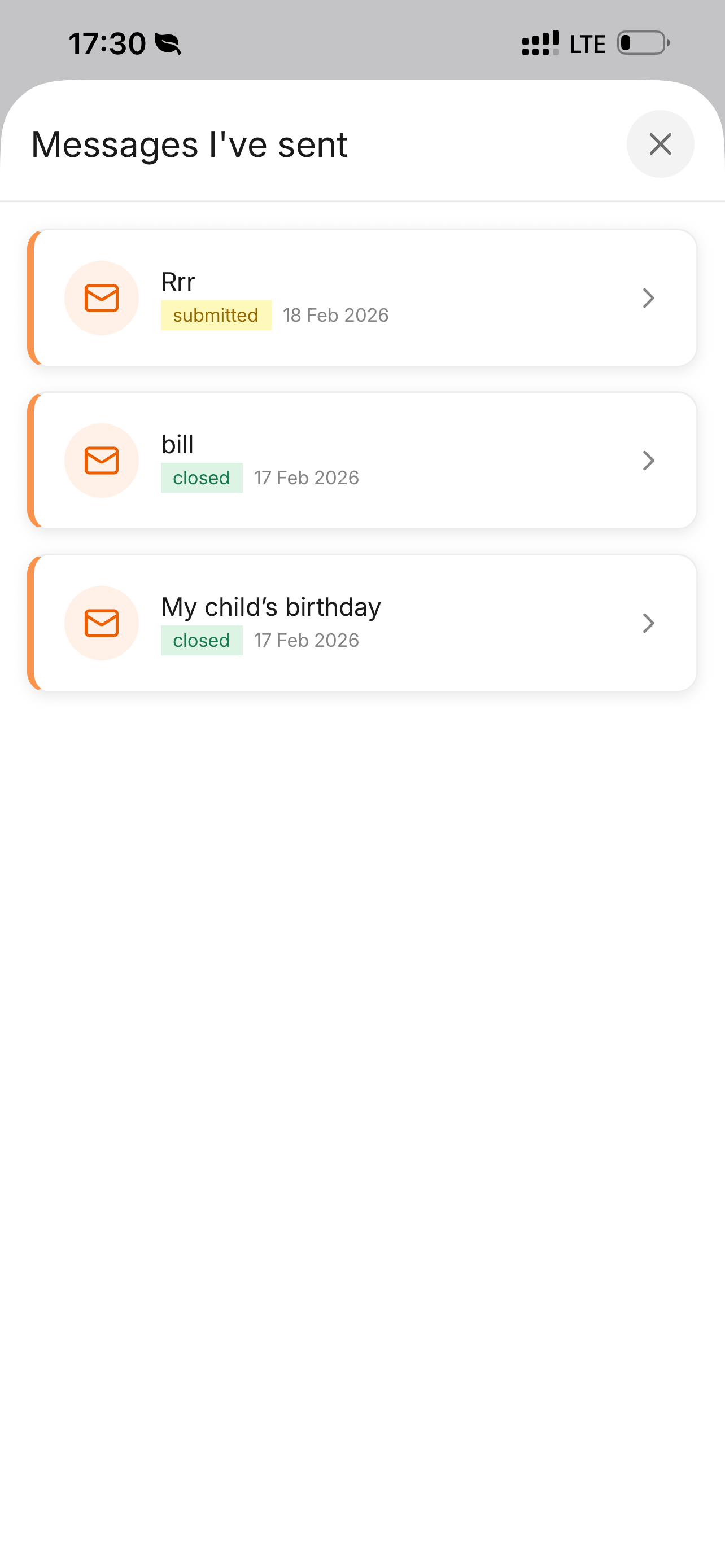The width and height of the screenshot is (725, 1568).
Task: Tap the closed badge on bill message
Action: coord(202,478)
